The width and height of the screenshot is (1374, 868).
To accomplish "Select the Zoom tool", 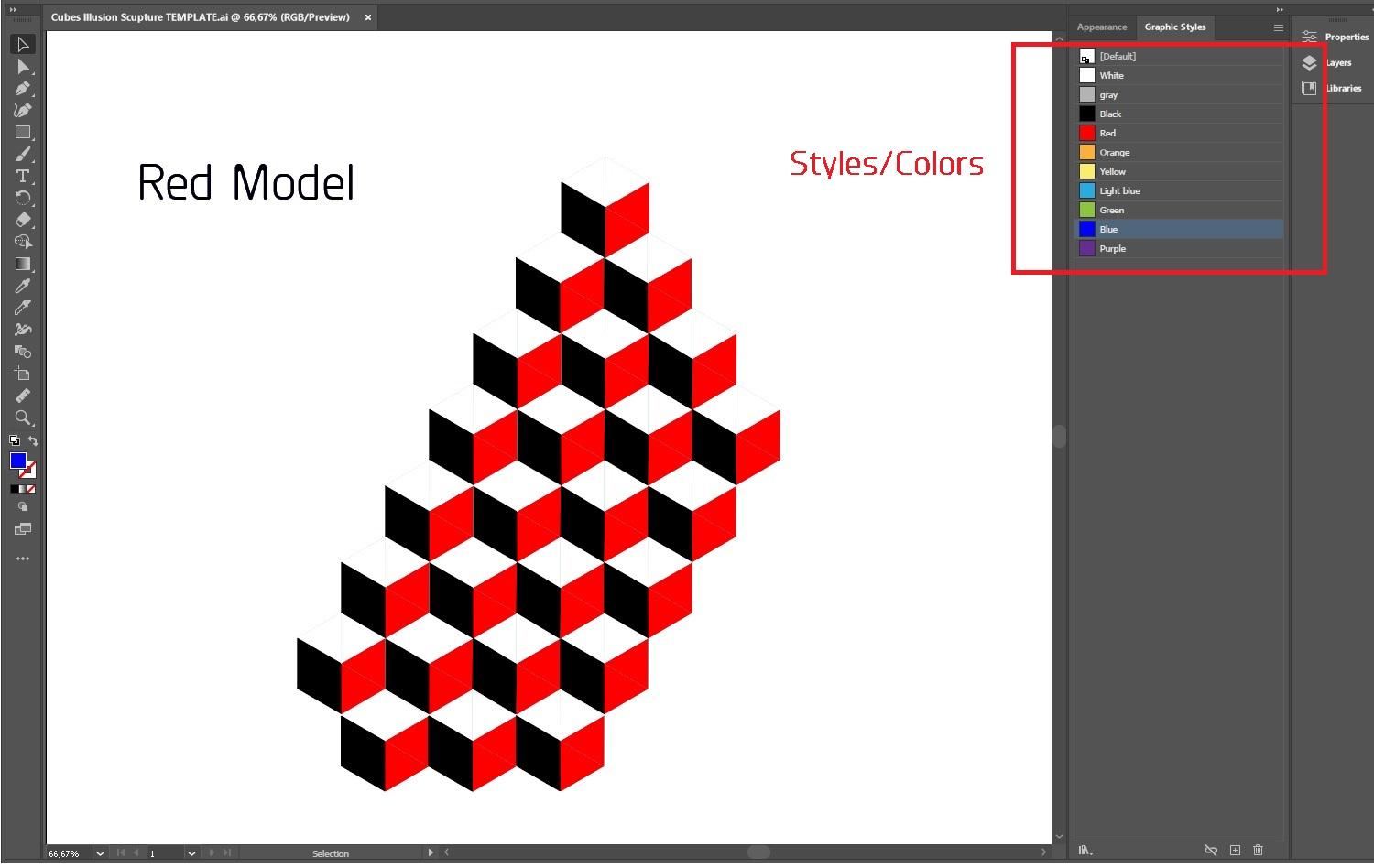I will click(23, 418).
